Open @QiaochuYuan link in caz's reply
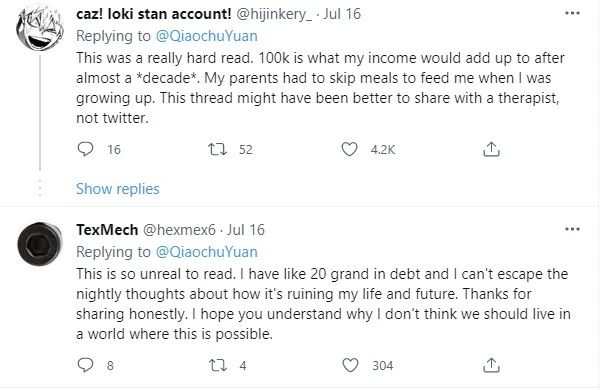This screenshot has width=600, height=390. (207, 36)
